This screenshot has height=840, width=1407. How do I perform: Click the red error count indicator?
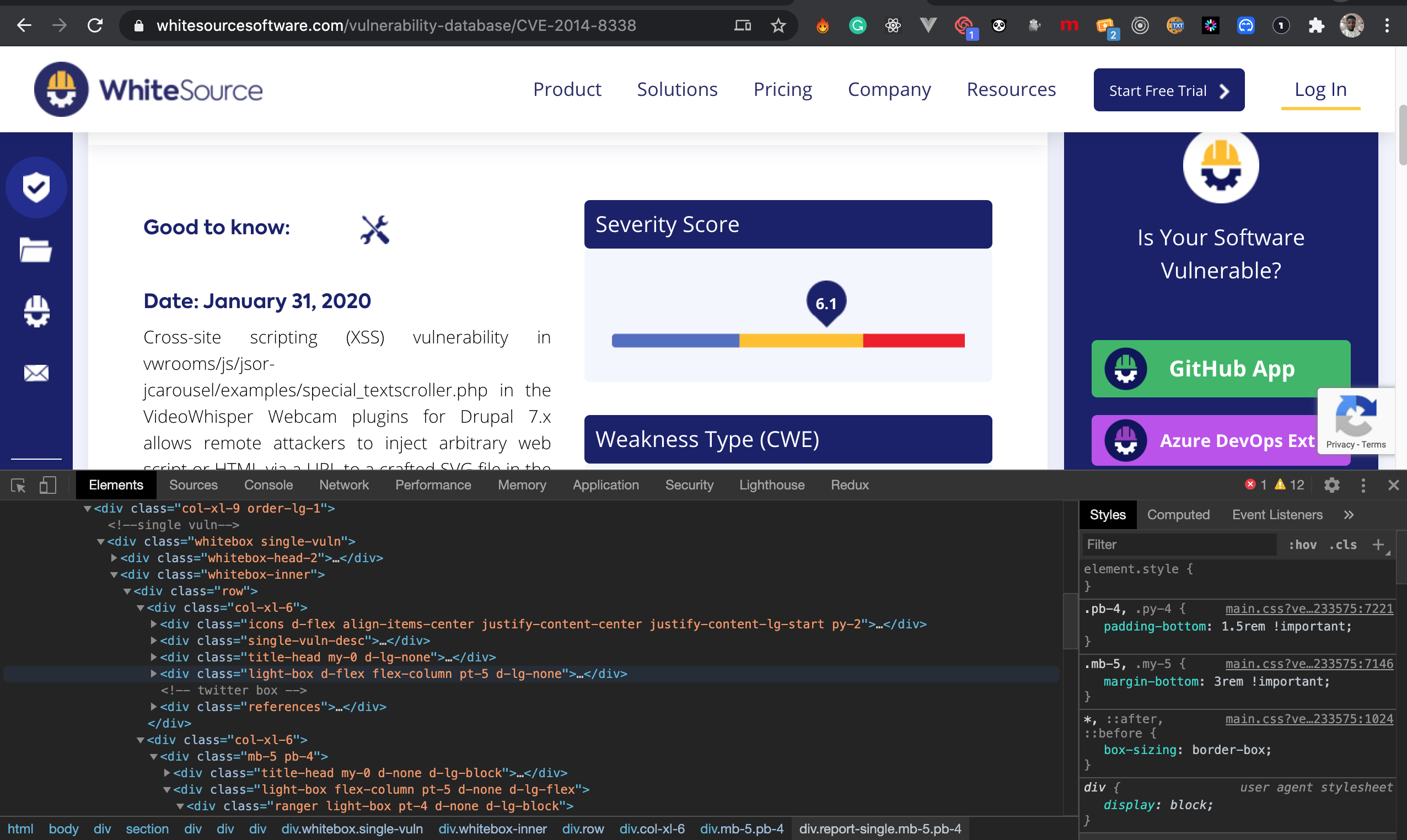tap(1256, 485)
